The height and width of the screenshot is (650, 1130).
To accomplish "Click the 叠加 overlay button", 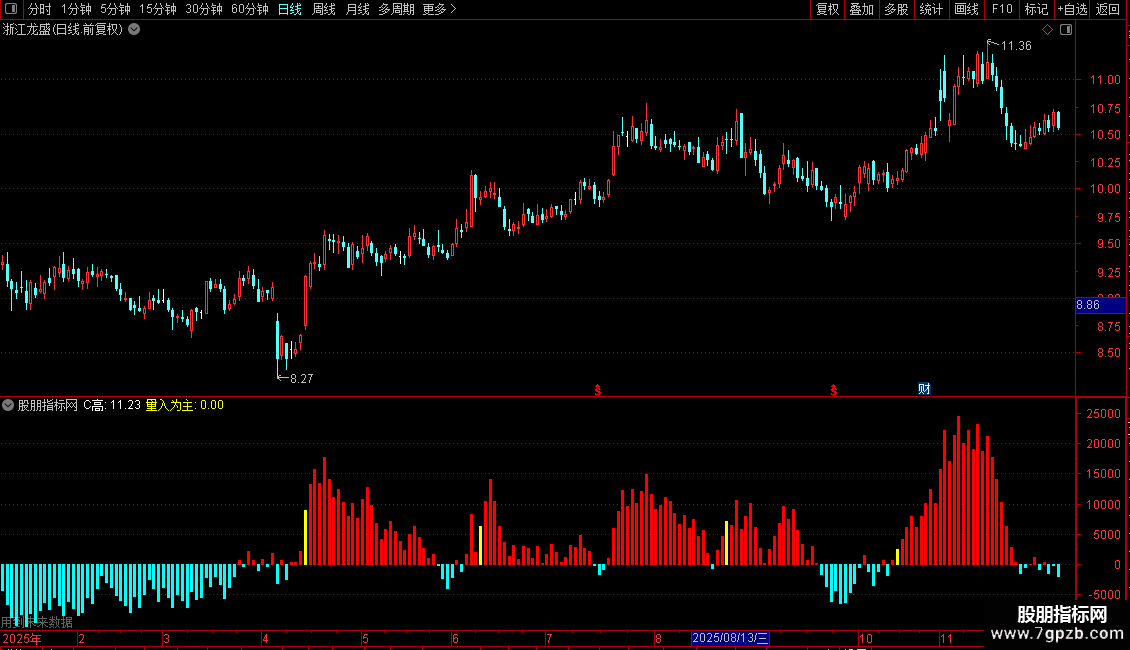I will tap(861, 9).
